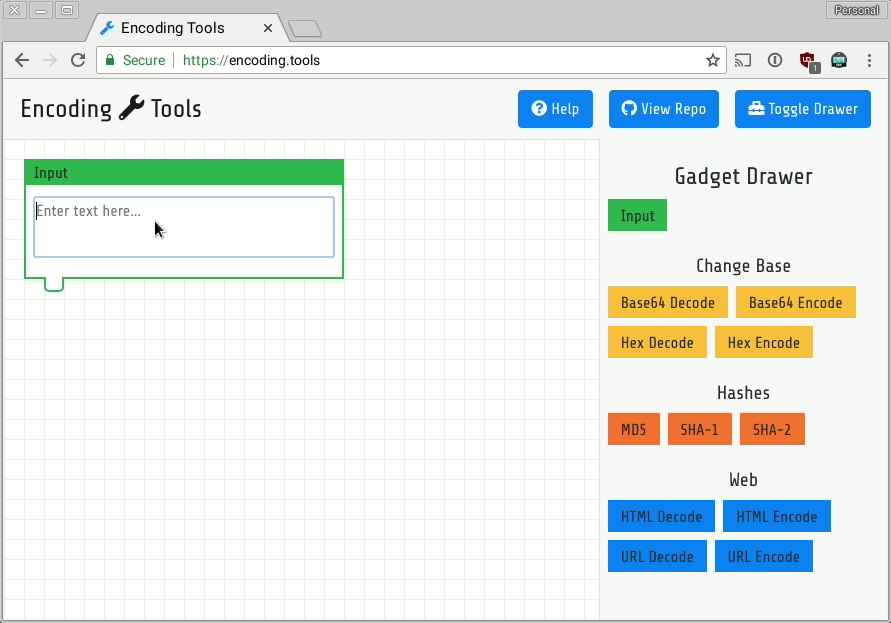Viewport: 891px width, 623px height.
Task: Pick the MD5 hash gadget
Action: click(x=634, y=429)
